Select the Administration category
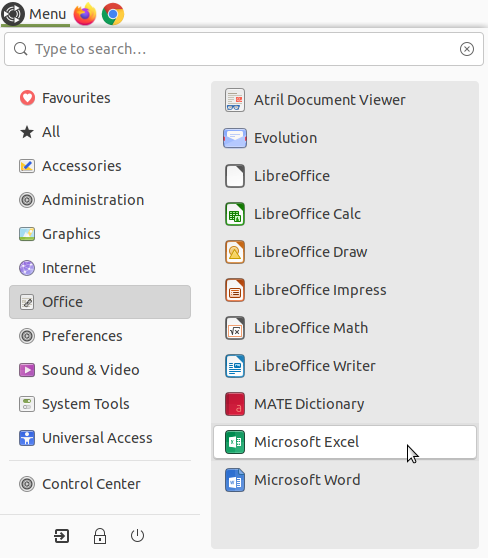Screen dimensions: 488x558 (x=100, y=200)
